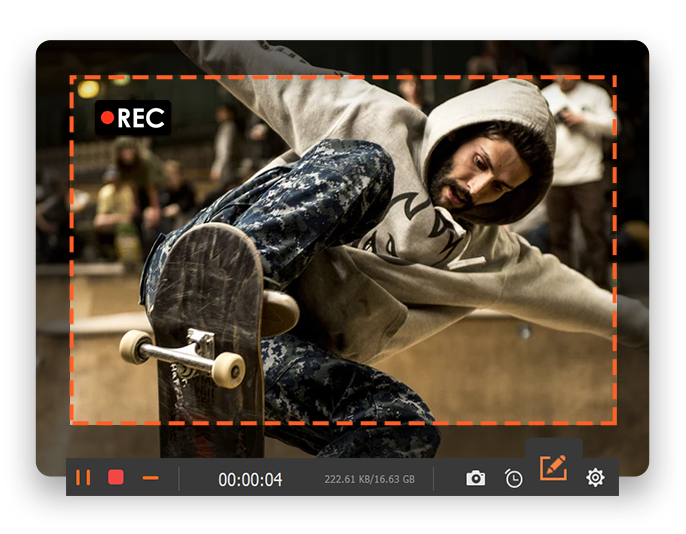
Task: Click the REC indicator badge text
Action: [x=140, y=118]
